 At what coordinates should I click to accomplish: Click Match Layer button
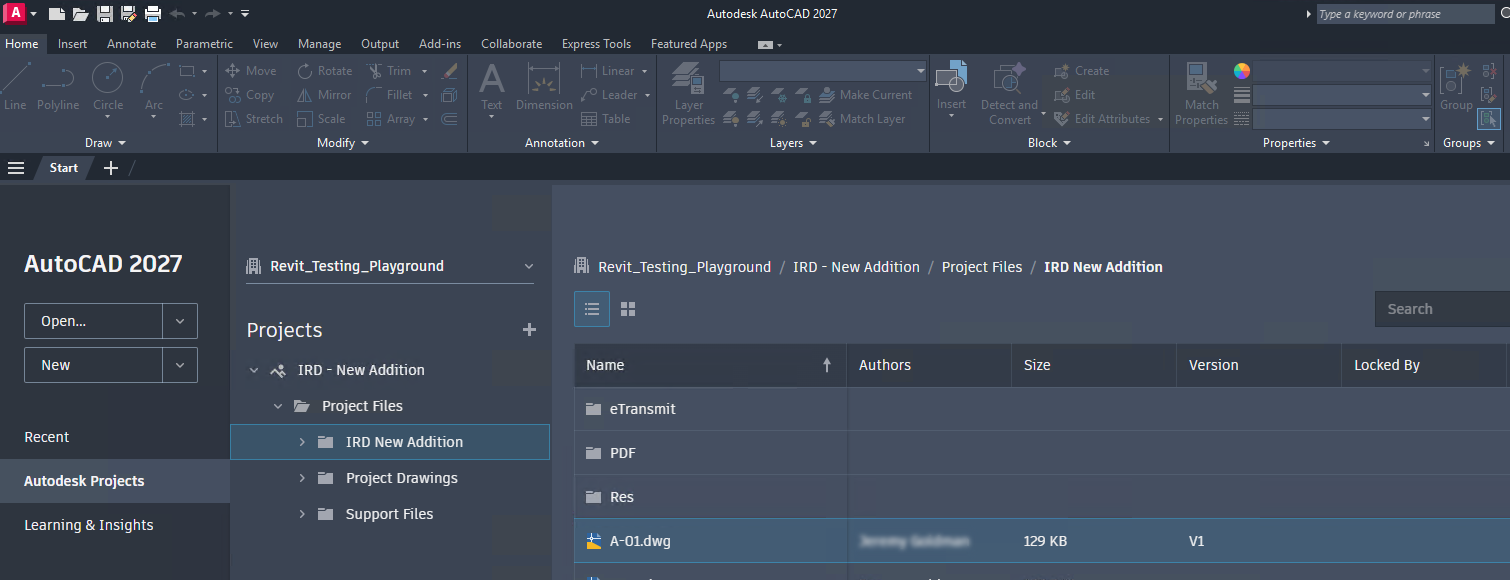point(863,119)
